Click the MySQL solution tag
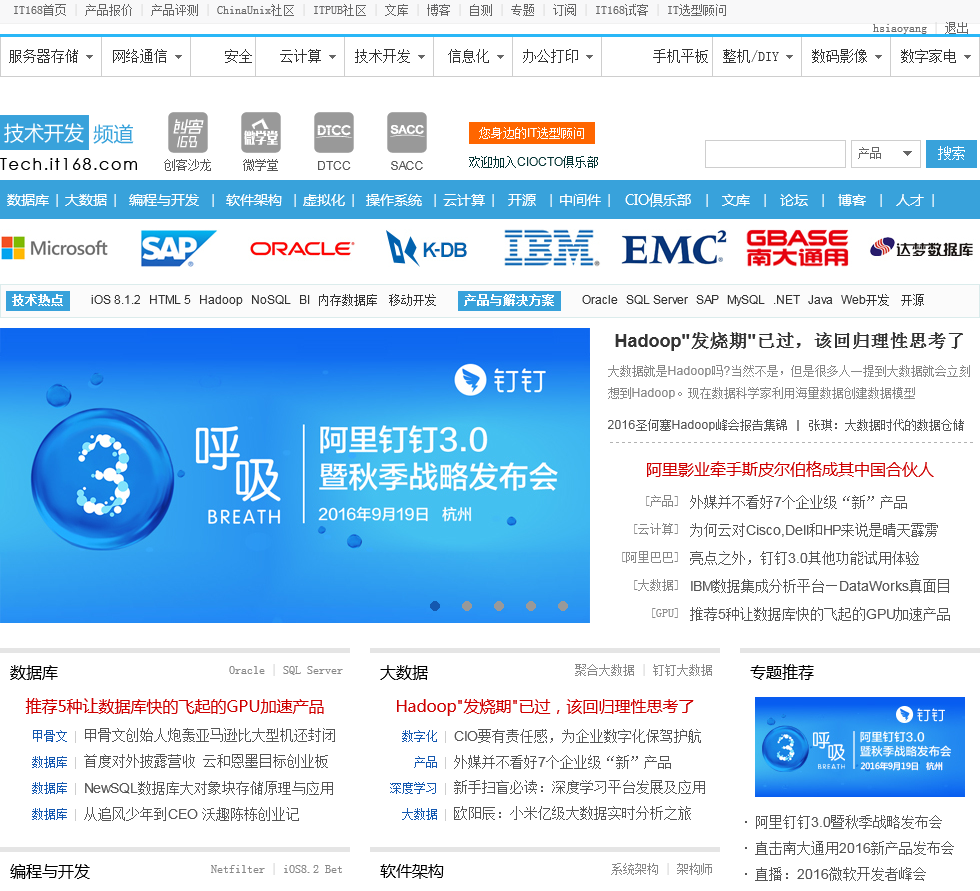The height and width of the screenshot is (891, 980). point(745,300)
